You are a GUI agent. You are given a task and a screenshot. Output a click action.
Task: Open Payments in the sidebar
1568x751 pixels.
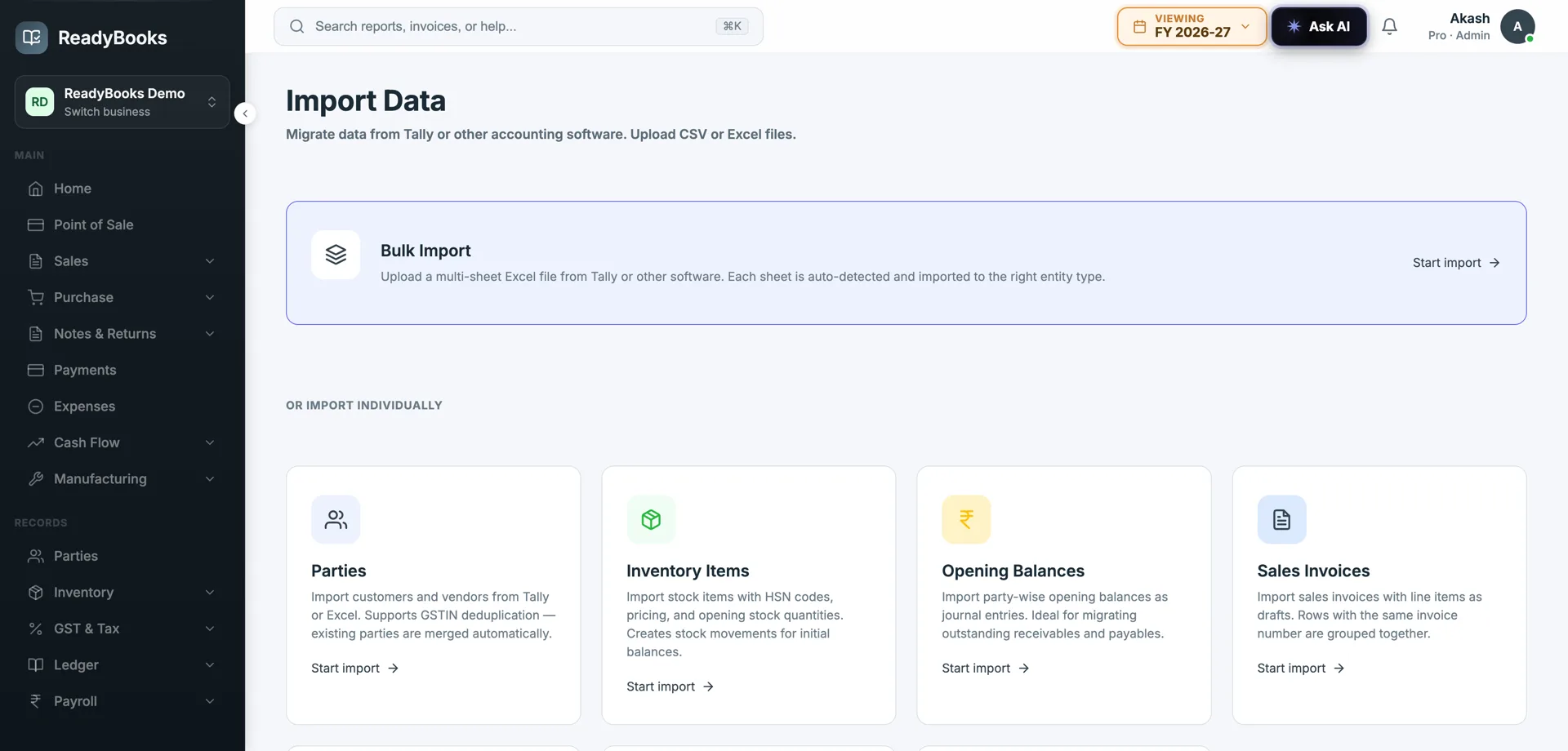tap(122, 370)
